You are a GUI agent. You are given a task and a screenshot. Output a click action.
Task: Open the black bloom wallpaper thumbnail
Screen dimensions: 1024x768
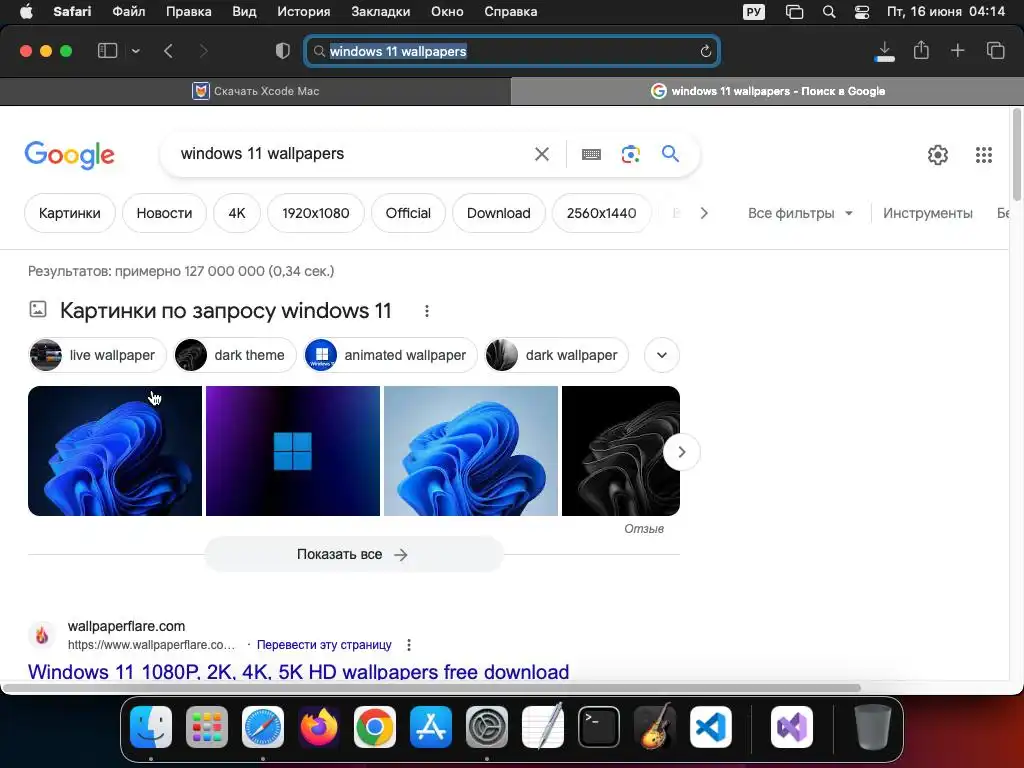tap(613, 451)
